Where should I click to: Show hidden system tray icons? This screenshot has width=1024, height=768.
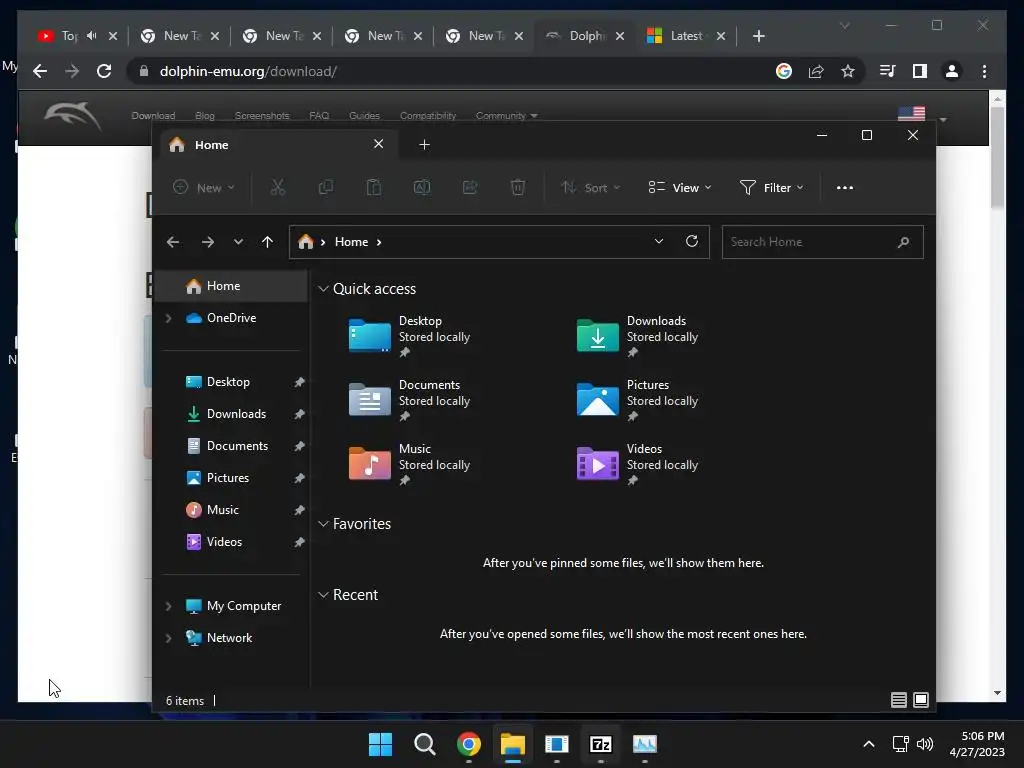click(x=869, y=744)
